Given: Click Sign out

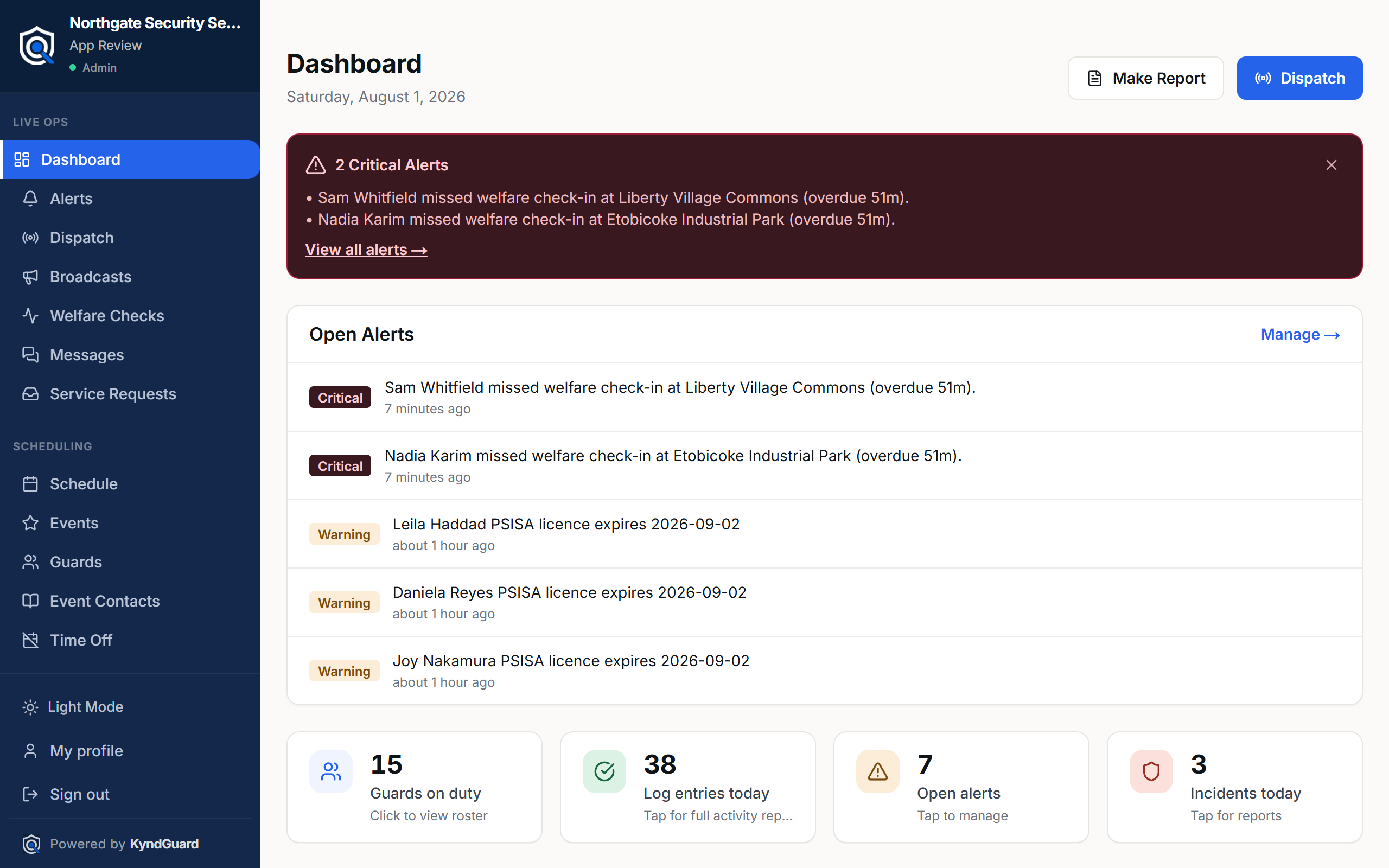Looking at the screenshot, I should click(130, 795).
